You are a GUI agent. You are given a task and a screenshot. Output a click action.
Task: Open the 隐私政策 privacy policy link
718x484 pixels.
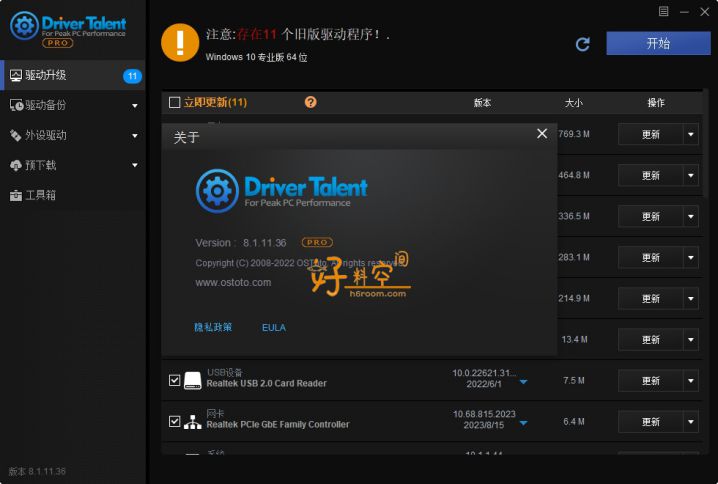tap(213, 327)
